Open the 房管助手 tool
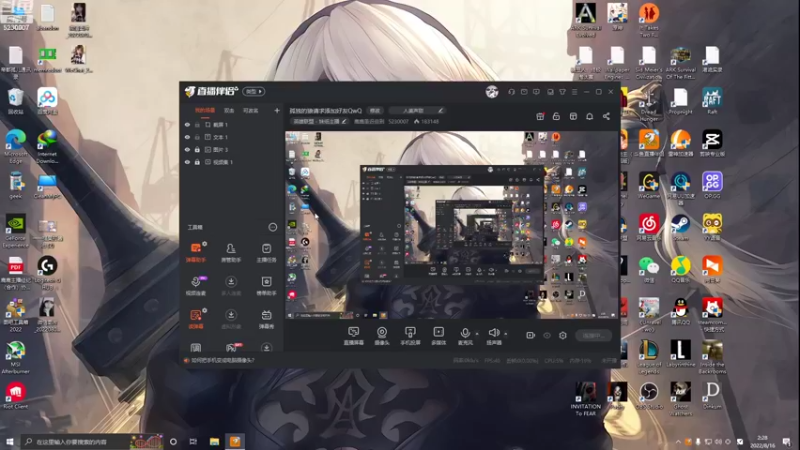The height and width of the screenshot is (450, 800). click(x=231, y=253)
